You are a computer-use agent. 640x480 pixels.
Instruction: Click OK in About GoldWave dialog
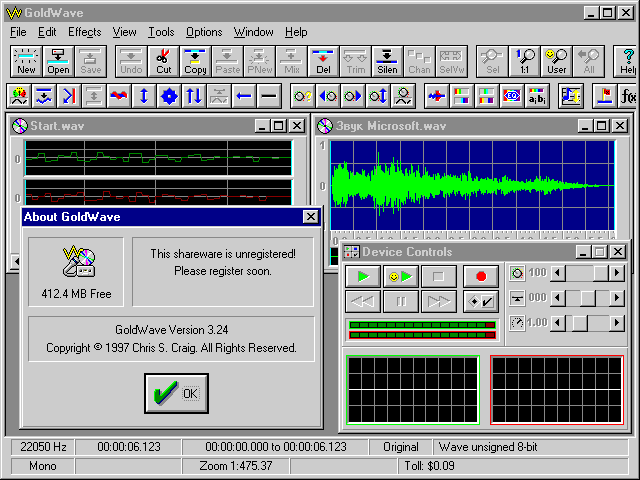pyautogui.click(x=176, y=393)
